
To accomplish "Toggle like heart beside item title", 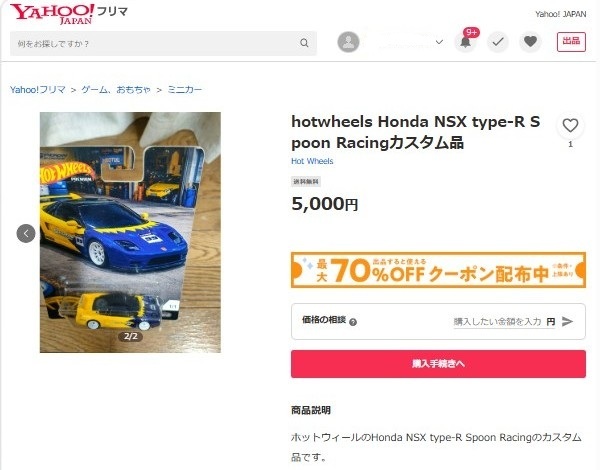I will pyautogui.click(x=570, y=126).
